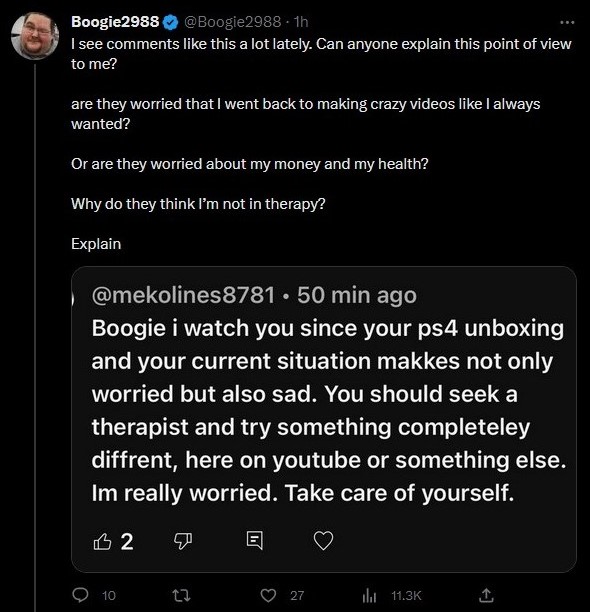Open the 10 replies count
The height and width of the screenshot is (612, 590).
click(109, 595)
